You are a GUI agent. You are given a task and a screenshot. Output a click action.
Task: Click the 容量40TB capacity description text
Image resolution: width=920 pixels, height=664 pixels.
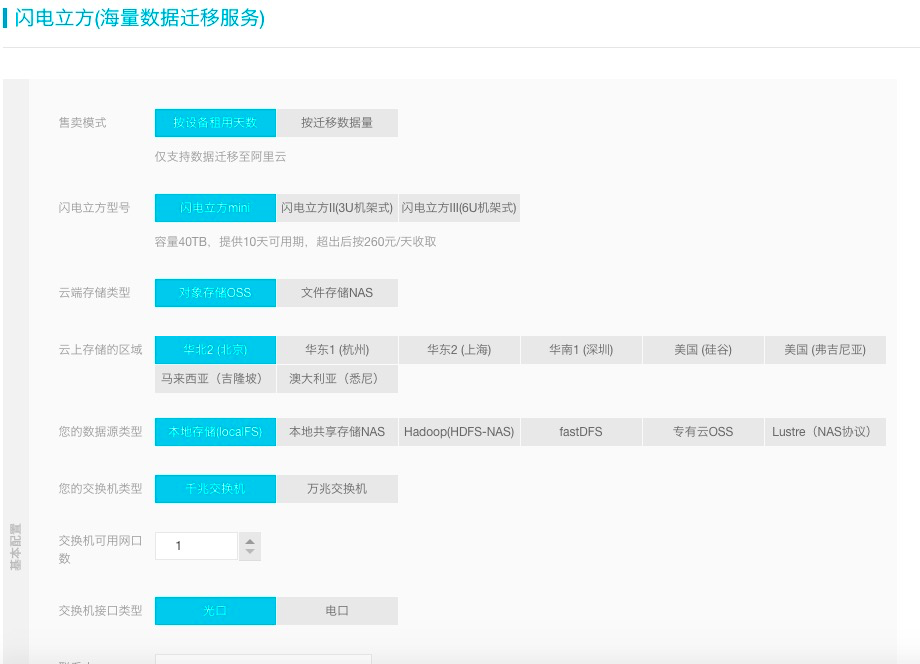(296, 242)
